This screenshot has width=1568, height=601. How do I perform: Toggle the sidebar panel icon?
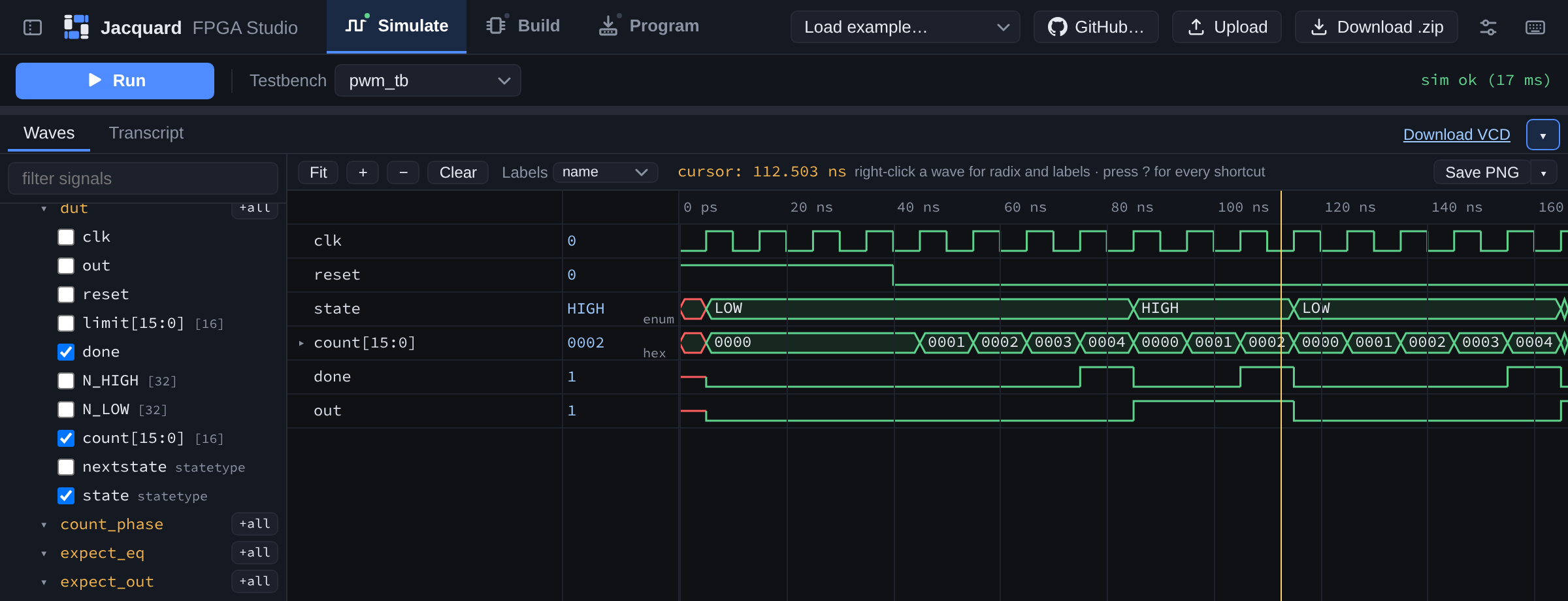tap(33, 27)
